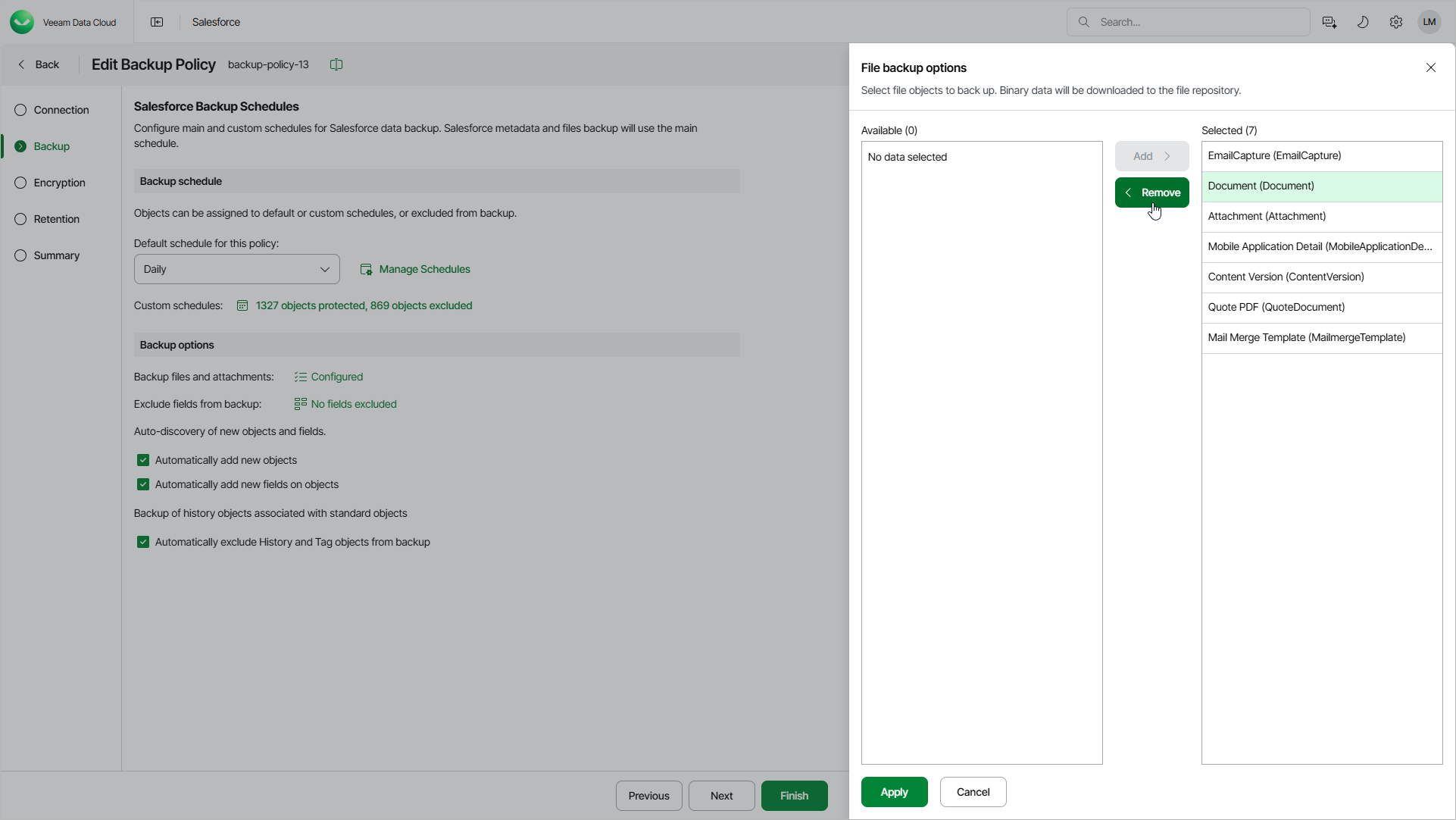Toggle Automatically exclude History and Tag objects
The width and height of the screenshot is (1456, 820).
click(x=143, y=542)
